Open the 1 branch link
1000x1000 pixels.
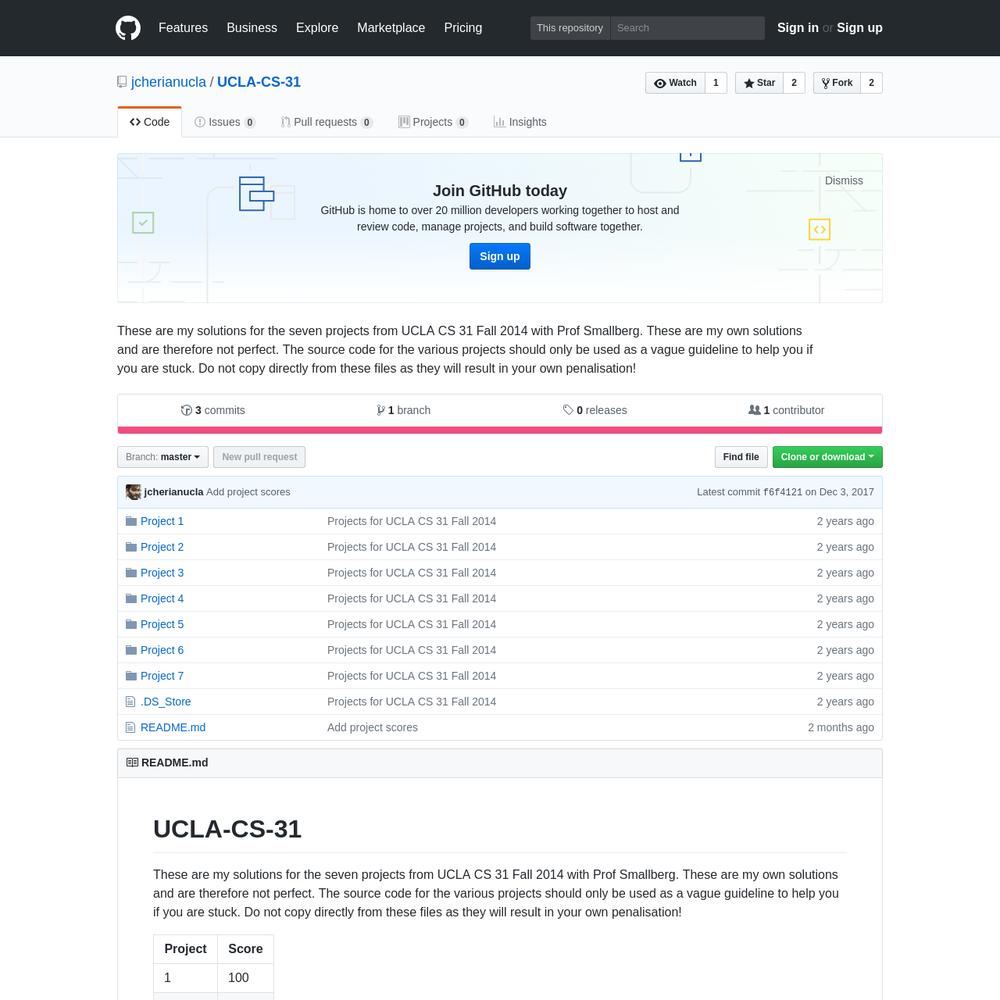click(404, 410)
